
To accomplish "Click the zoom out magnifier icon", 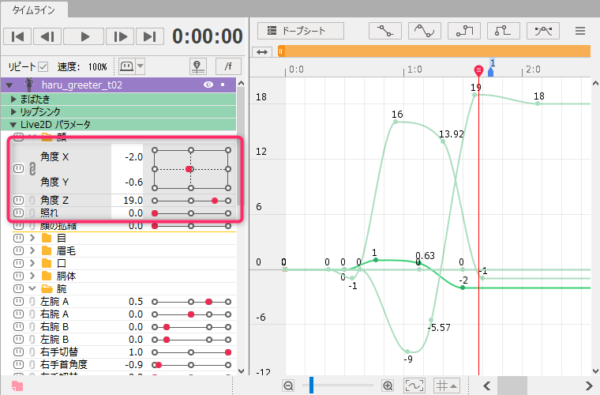I will (289, 385).
